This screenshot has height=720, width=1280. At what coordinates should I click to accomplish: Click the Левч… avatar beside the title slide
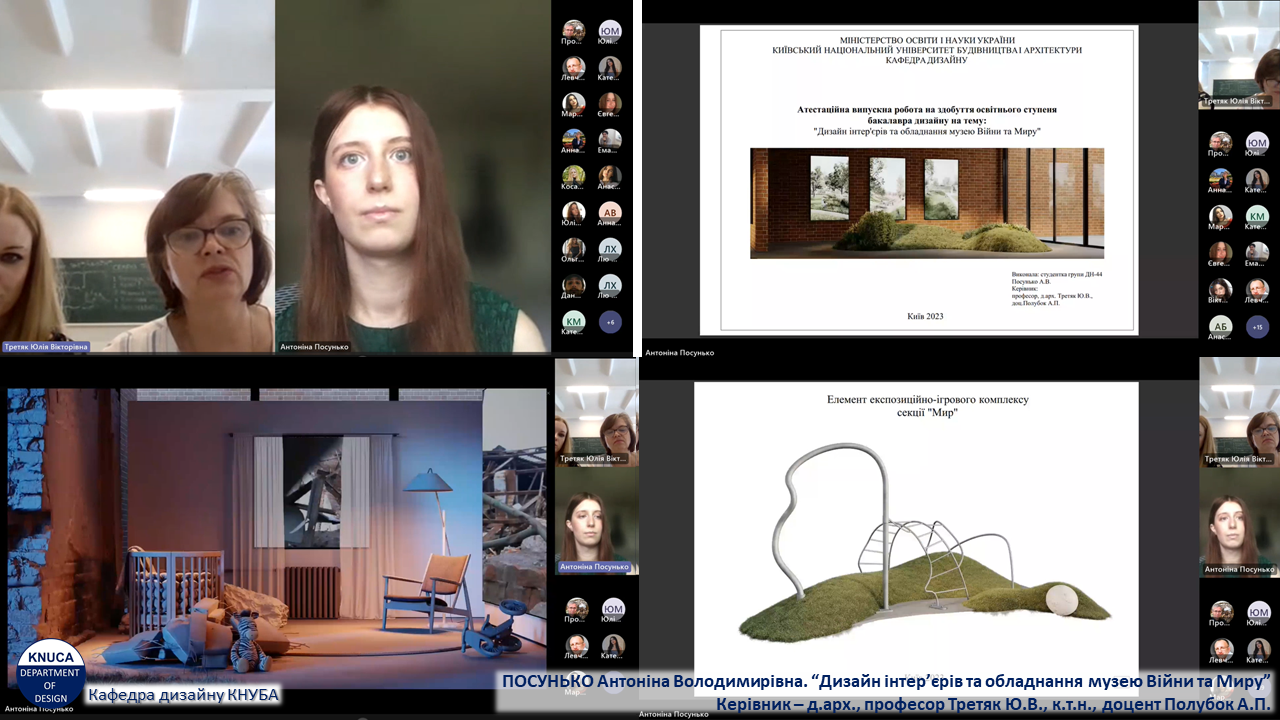(1257, 289)
